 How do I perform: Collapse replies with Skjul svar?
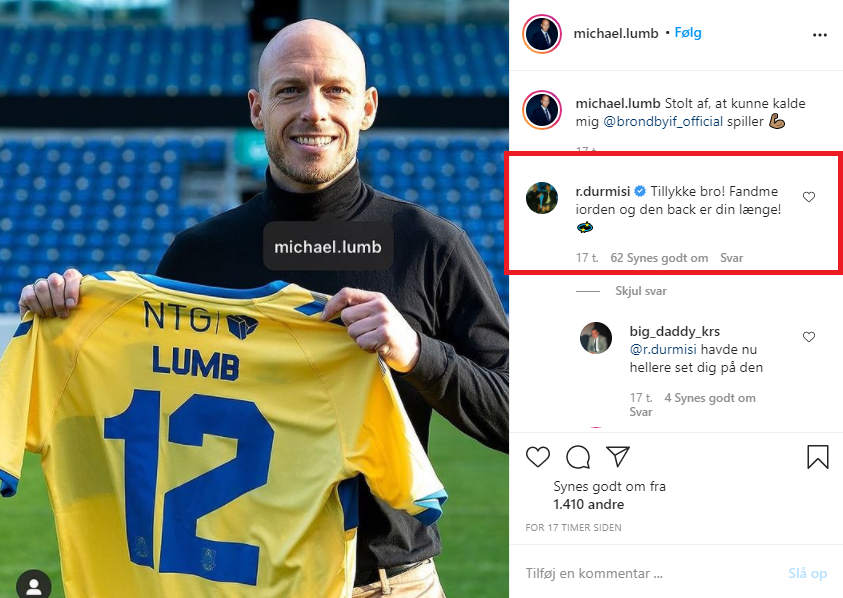640,291
